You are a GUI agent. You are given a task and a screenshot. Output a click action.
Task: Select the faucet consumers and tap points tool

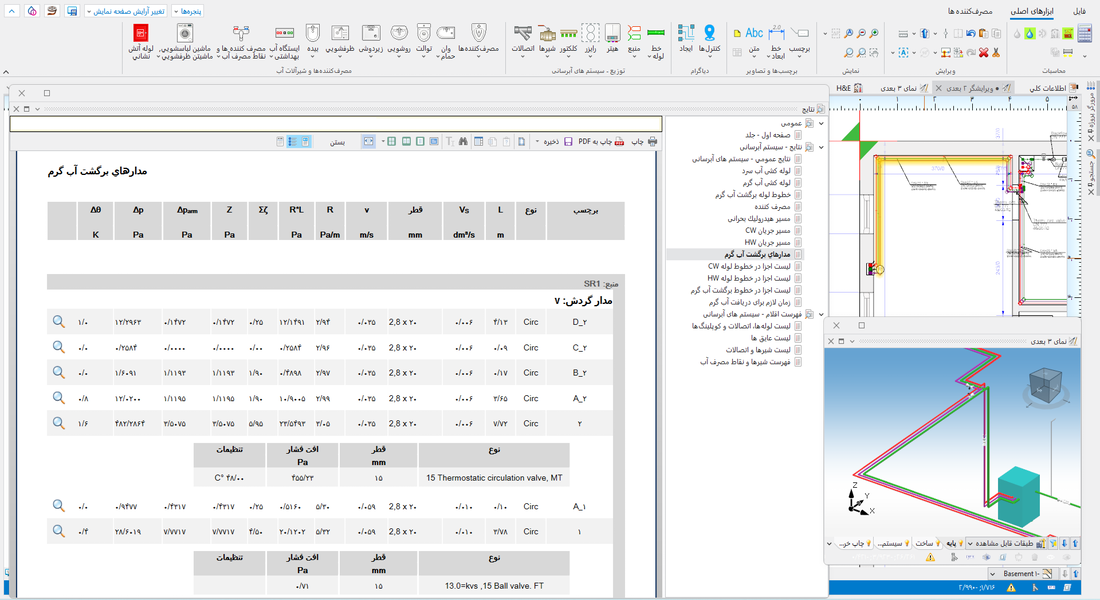click(241, 41)
